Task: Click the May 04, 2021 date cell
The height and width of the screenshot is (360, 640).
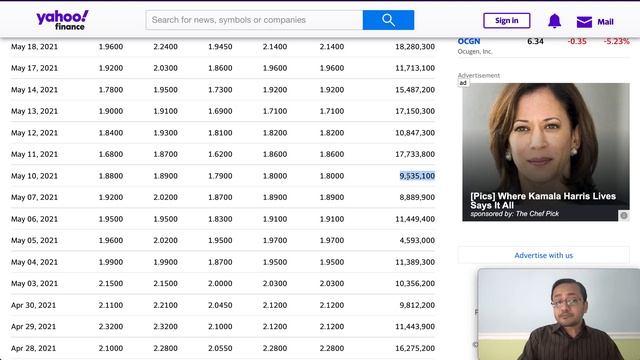Action: tap(34, 262)
